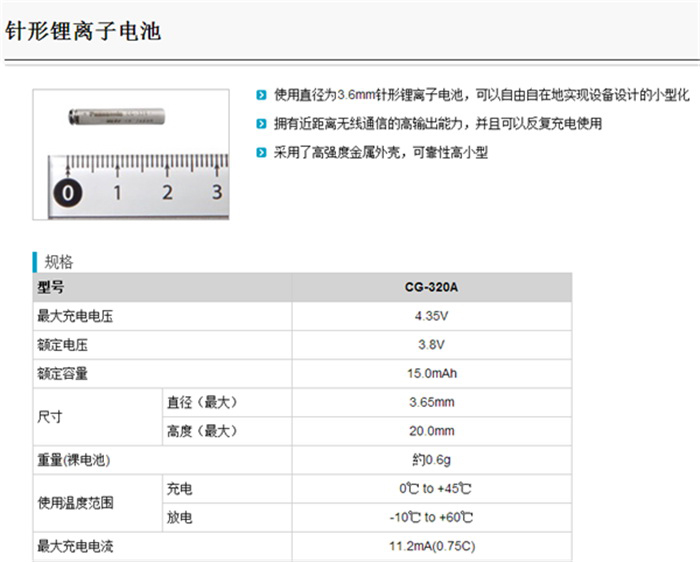Open the pin battery product photo
The image size is (700, 562).
(130, 155)
